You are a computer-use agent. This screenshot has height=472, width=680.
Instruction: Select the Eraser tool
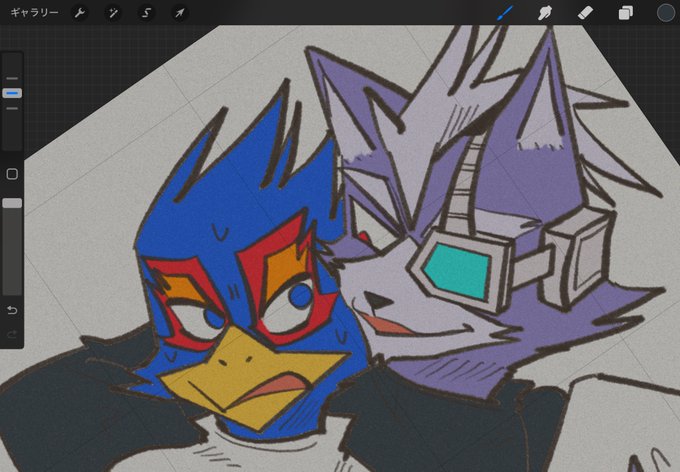(585, 13)
